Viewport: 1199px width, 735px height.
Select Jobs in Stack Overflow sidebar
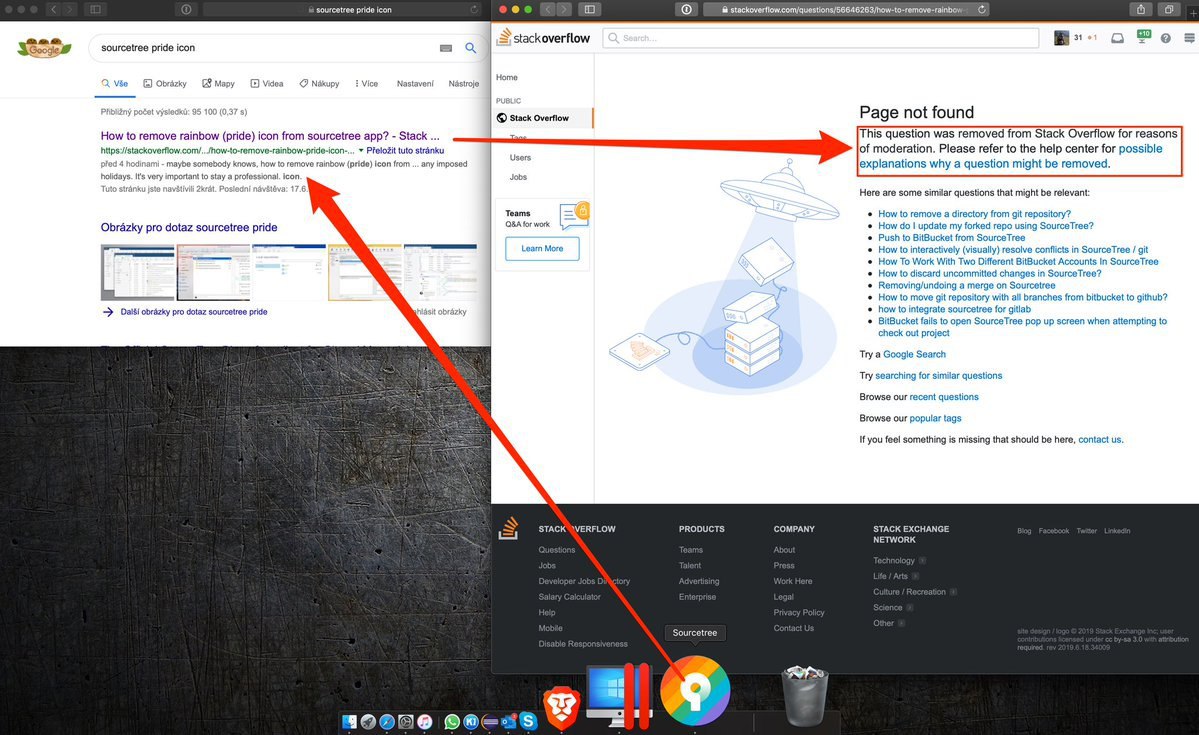[518, 177]
